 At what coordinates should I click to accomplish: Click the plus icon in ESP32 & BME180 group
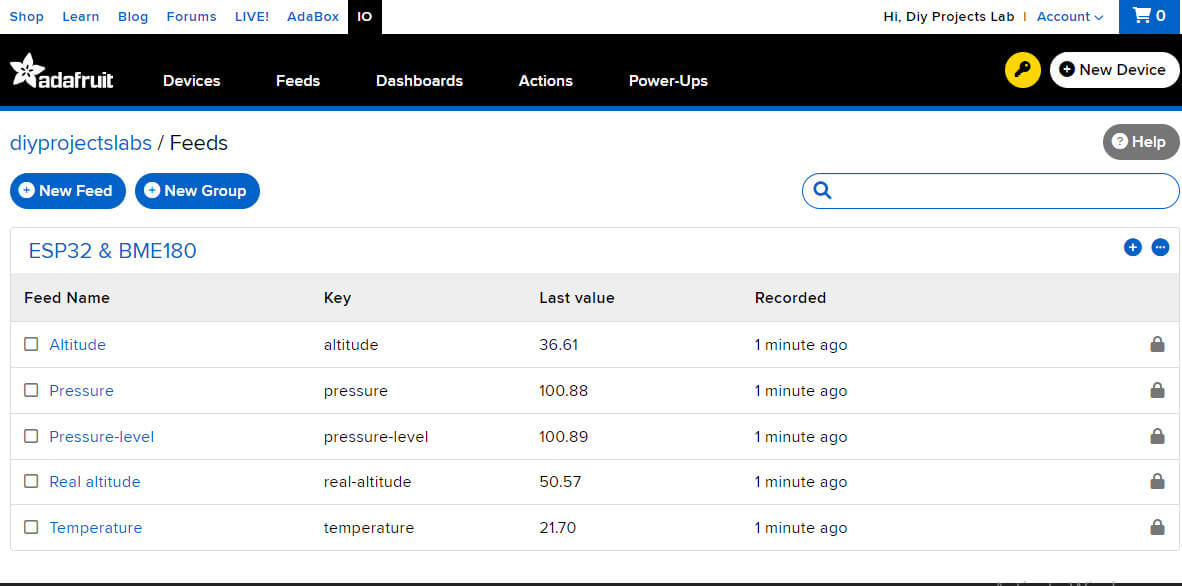coord(1132,247)
